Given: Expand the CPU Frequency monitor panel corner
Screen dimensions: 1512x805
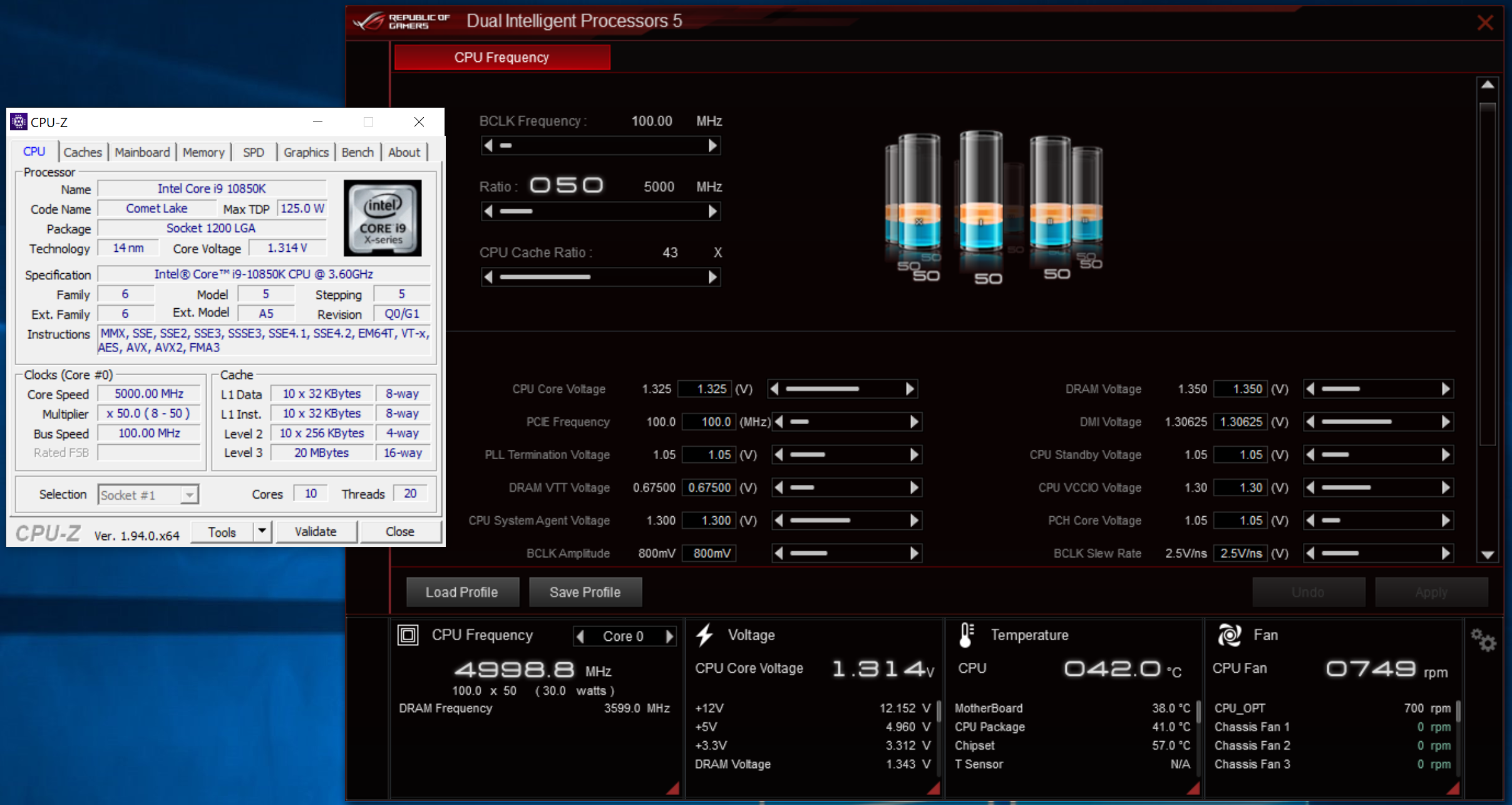Looking at the screenshot, I should 674,789.
